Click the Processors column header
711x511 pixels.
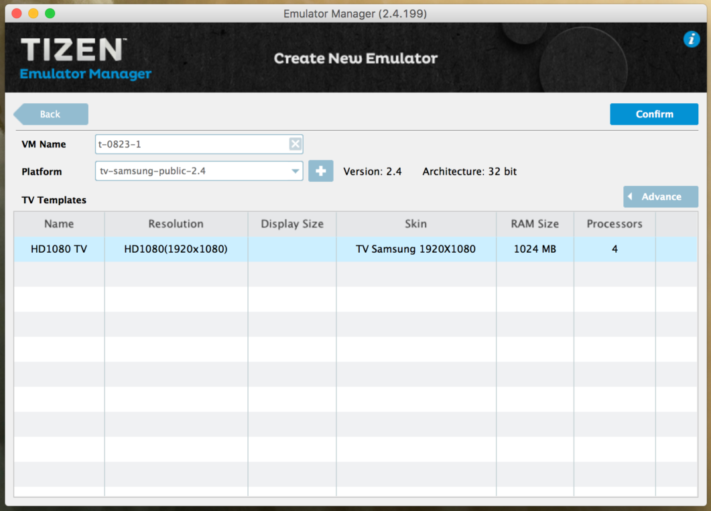[x=614, y=224]
